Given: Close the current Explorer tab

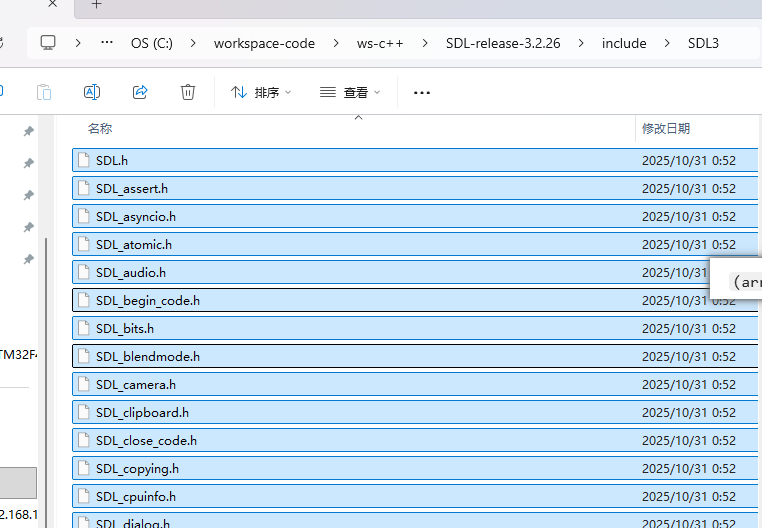Looking at the screenshot, I should (x=52, y=4).
